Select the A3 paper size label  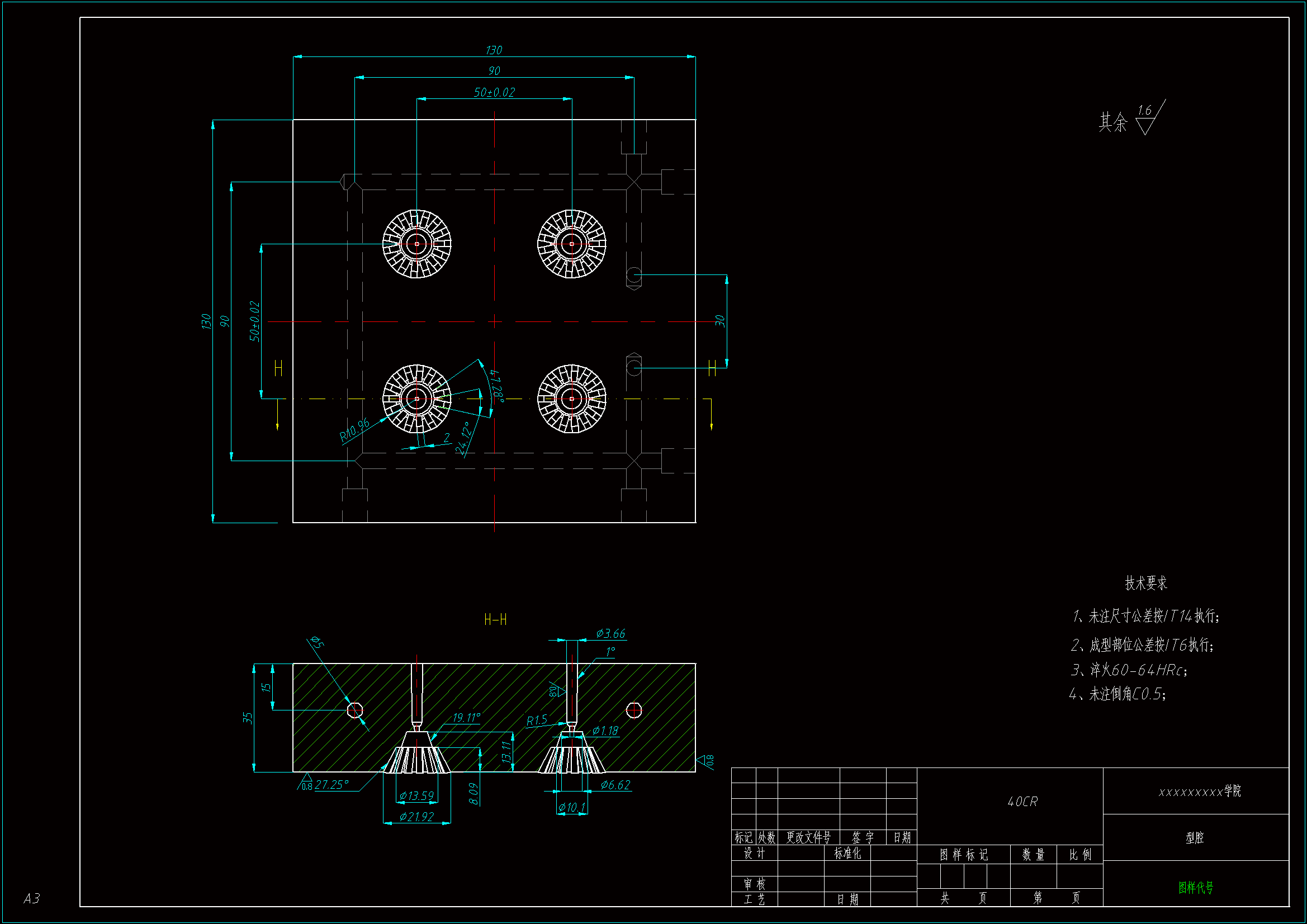pyautogui.click(x=32, y=898)
